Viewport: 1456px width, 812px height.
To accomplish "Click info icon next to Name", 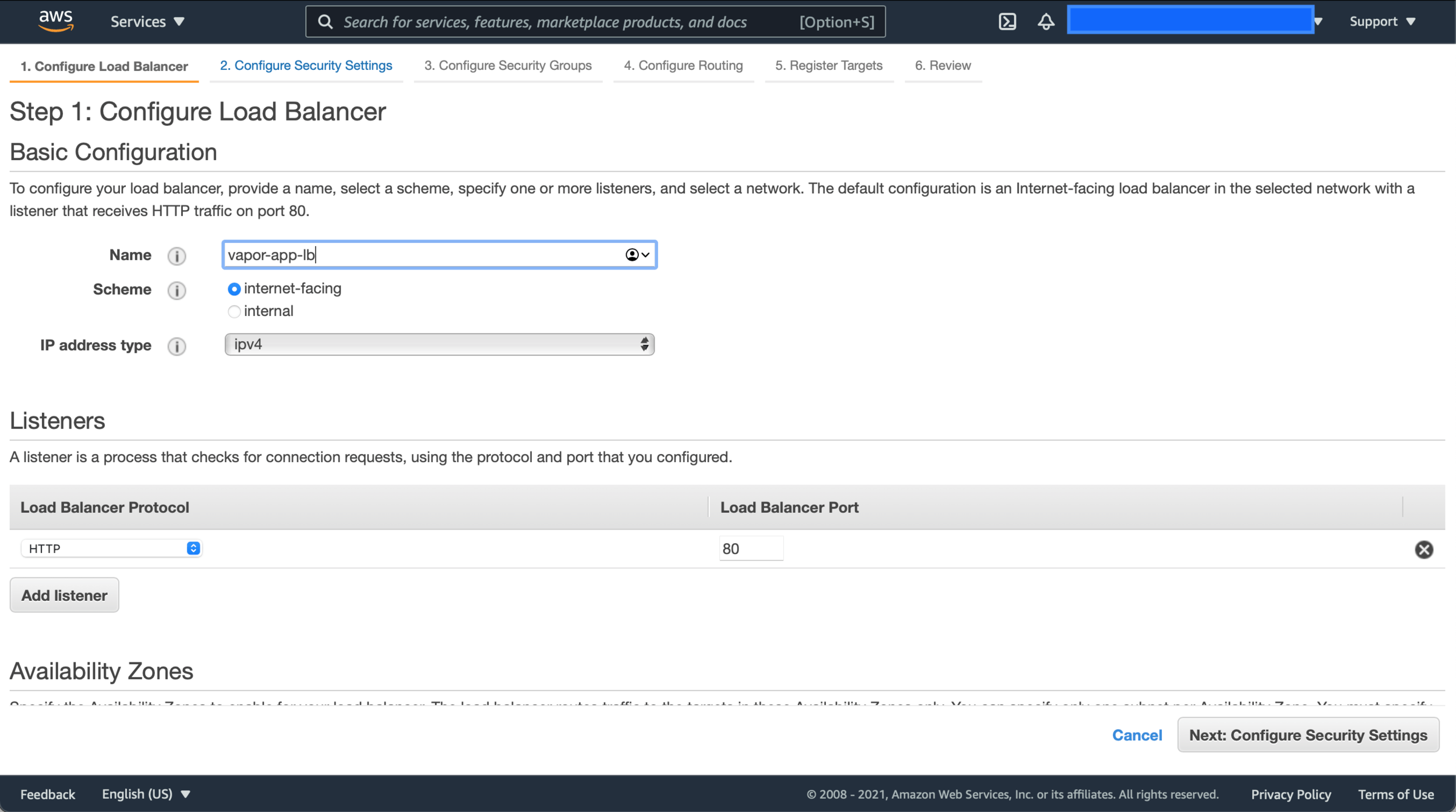I will point(176,256).
